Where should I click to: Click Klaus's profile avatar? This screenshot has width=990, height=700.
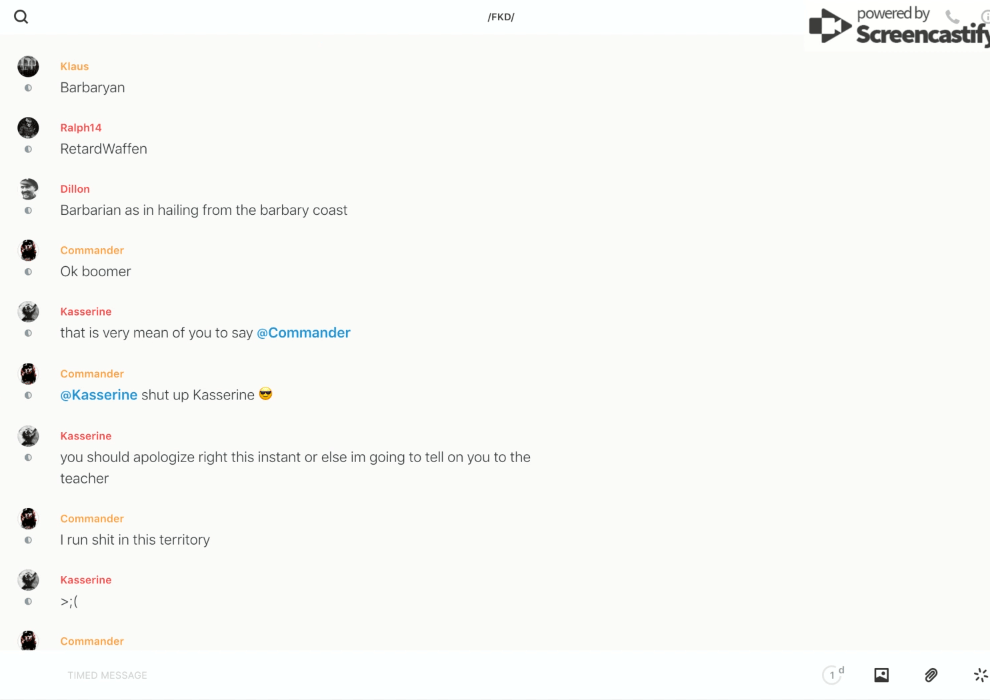[28, 67]
